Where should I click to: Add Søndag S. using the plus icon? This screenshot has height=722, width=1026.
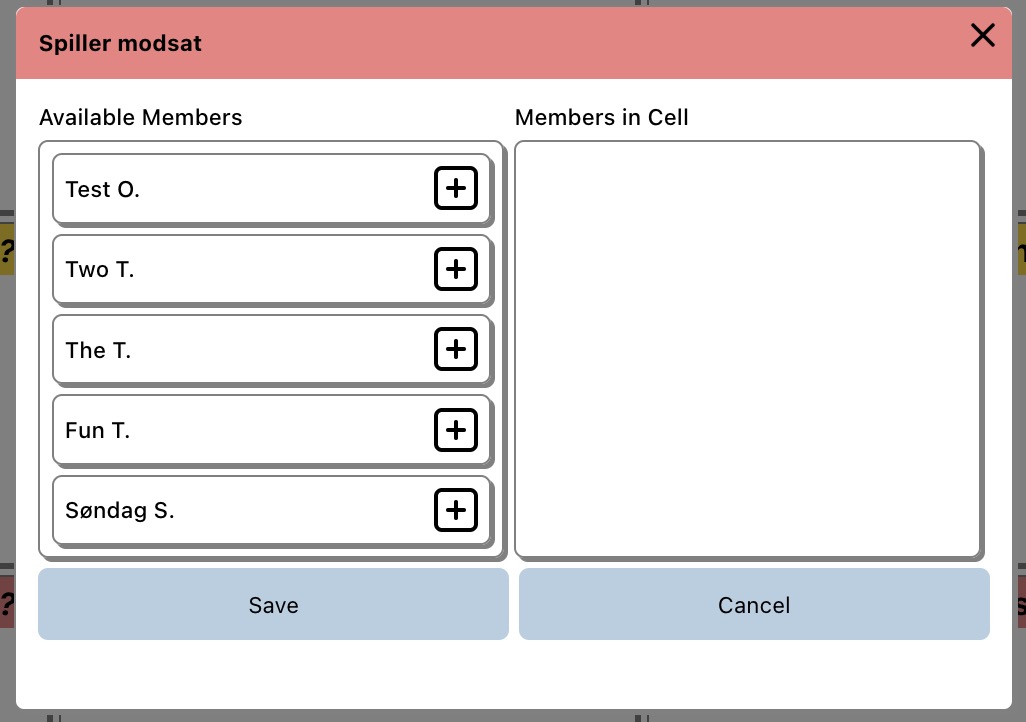[x=456, y=510]
